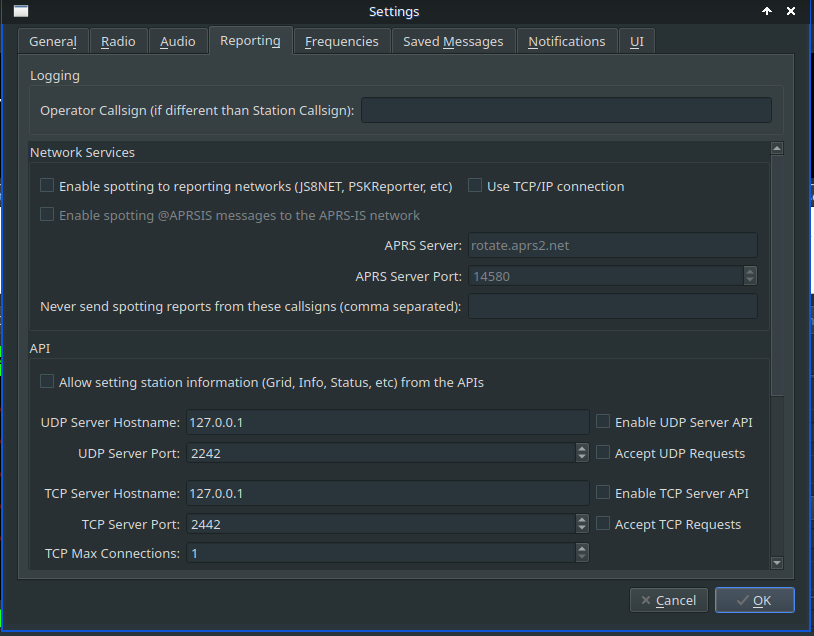Go to the Saved Messages tab
Image resolution: width=814 pixels, height=636 pixels.
pyautogui.click(x=453, y=42)
